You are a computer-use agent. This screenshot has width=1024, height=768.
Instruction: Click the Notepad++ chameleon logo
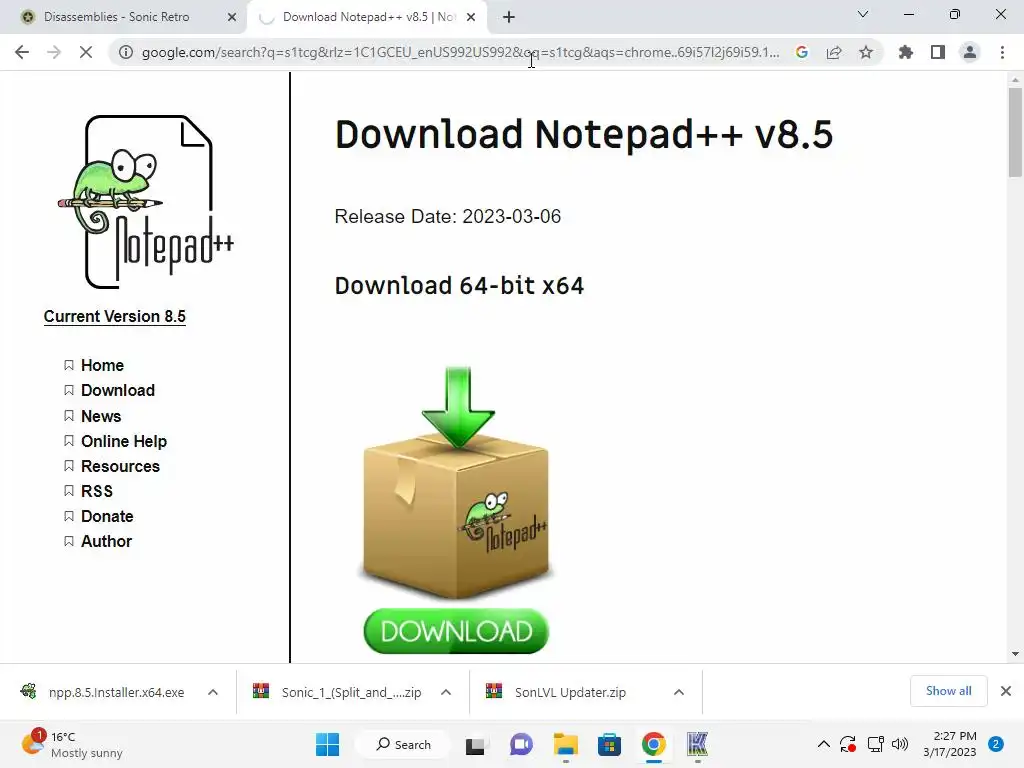click(x=145, y=202)
